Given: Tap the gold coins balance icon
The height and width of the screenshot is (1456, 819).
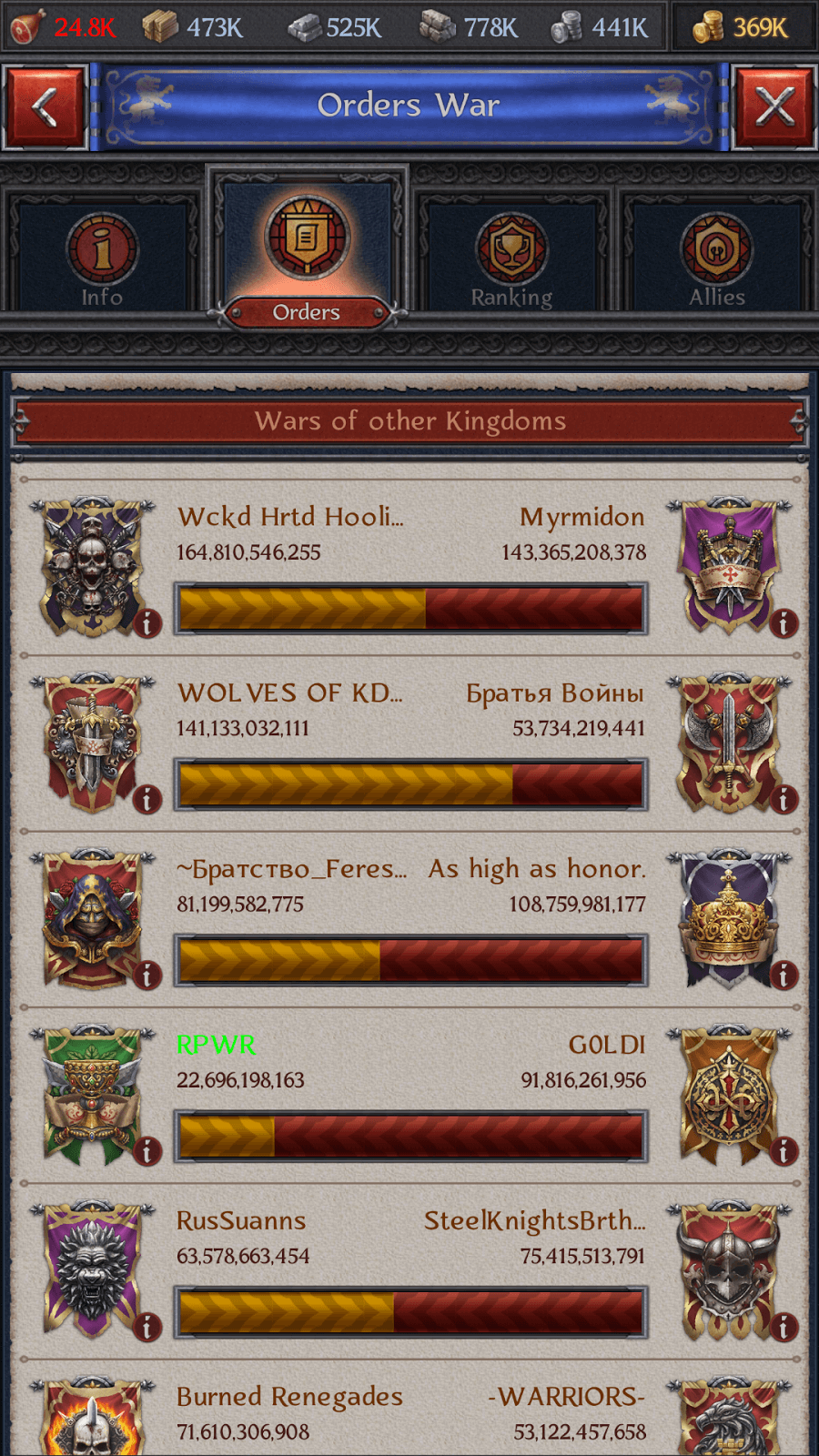Looking at the screenshot, I should pyautogui.click(x=708, y=27).
